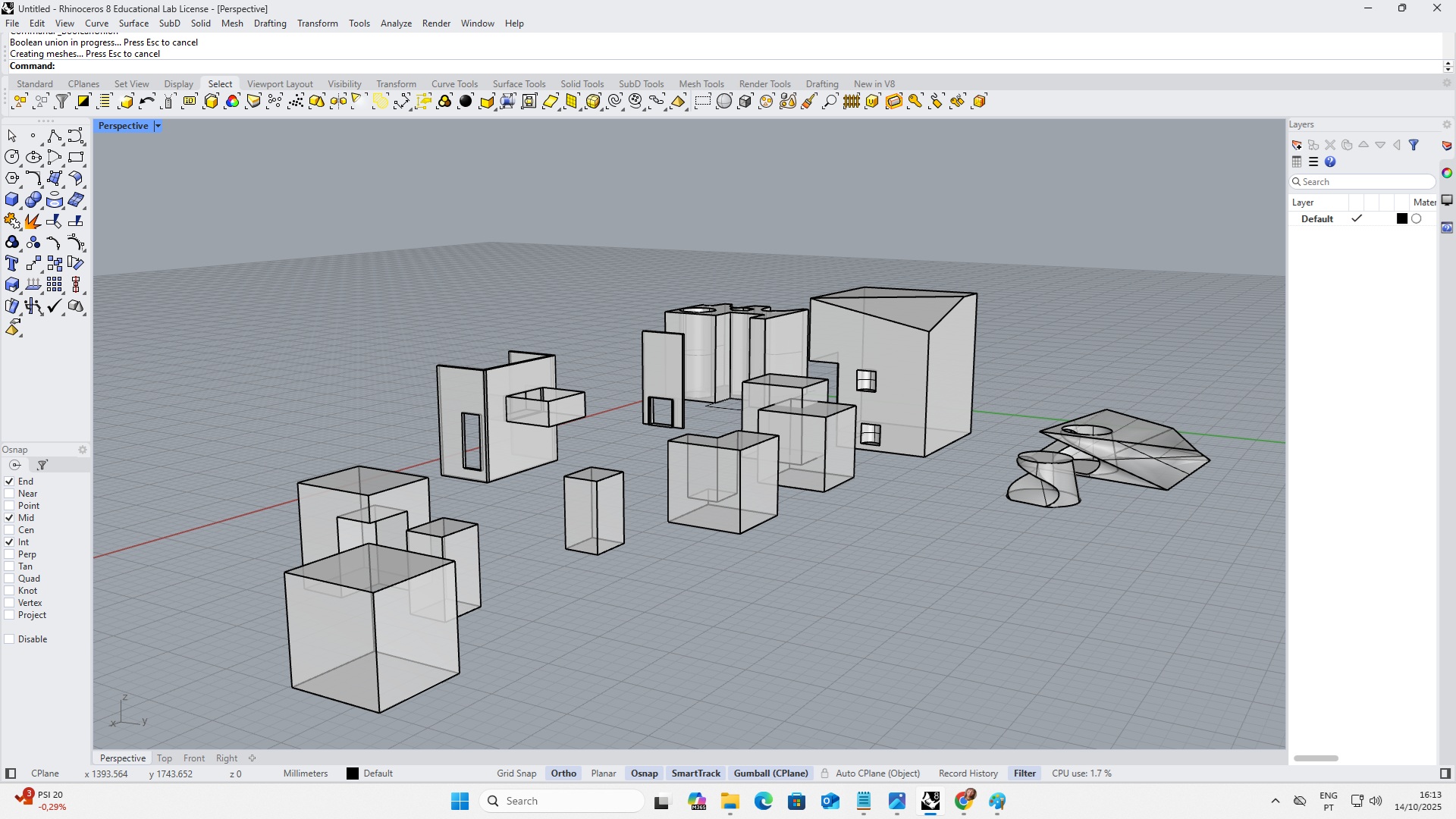Image resolution: width=1456 pixels, height=819 pixels.
Task: Open the Layers panel help
Action: click(x=1330, y=162)
